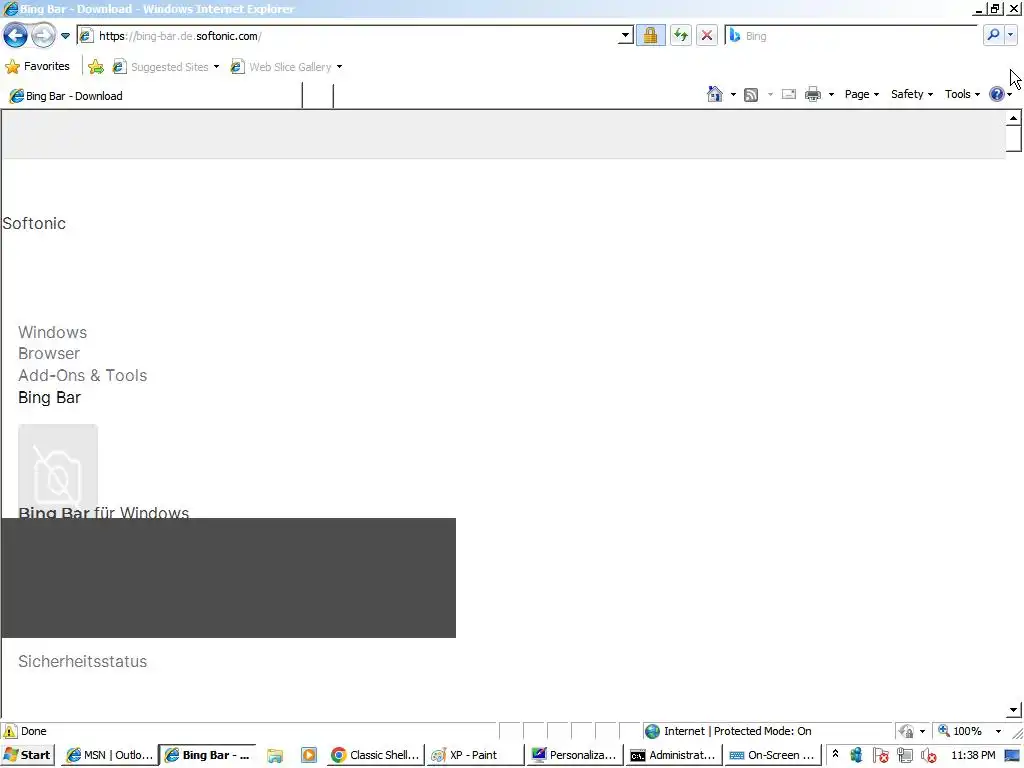The height and width of the screenshot is (768, 1024).
Task: Click the status bar warning icon
Action: pyautogui.click(x=10, y=731)
